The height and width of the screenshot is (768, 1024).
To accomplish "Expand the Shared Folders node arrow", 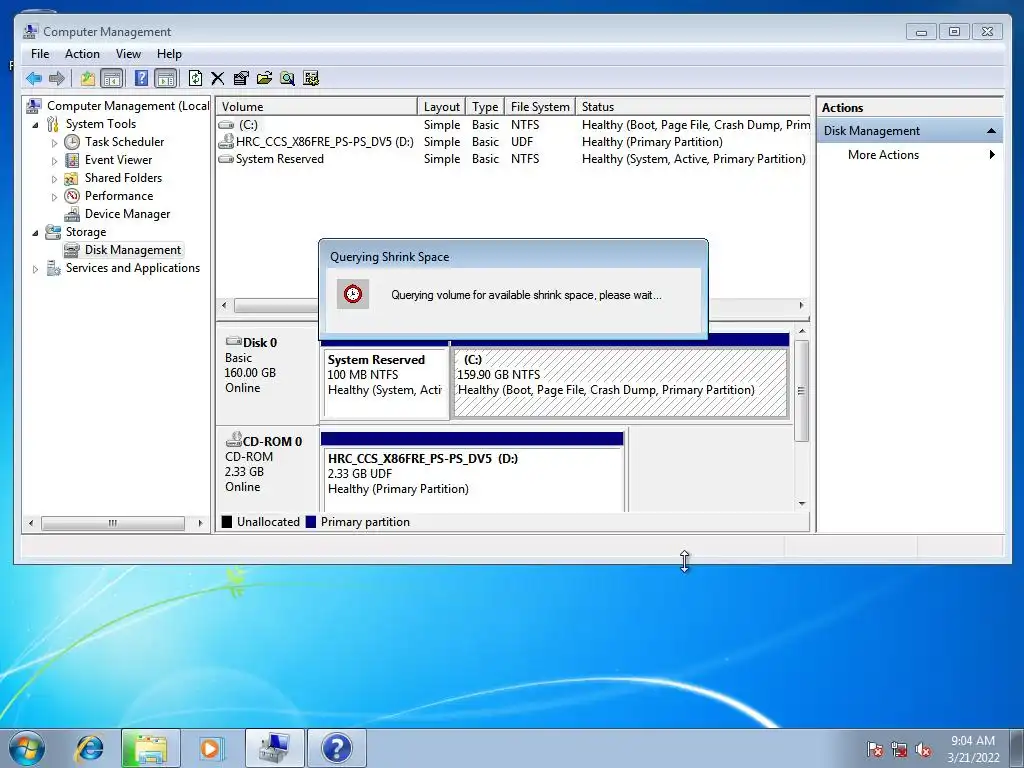I will [54, 178].
